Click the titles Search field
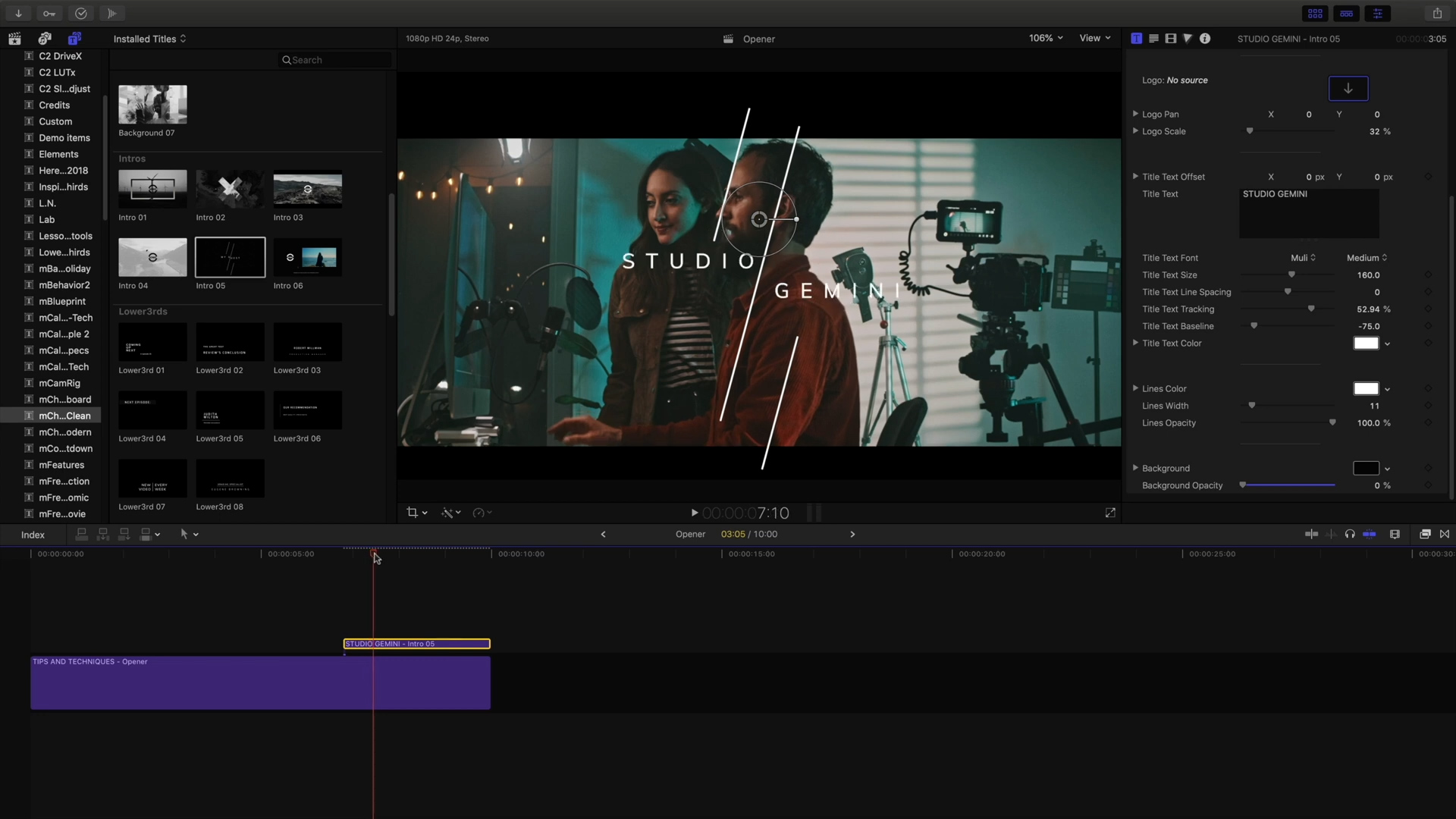This screenshot has height=819, width=1456. (334, 60)
